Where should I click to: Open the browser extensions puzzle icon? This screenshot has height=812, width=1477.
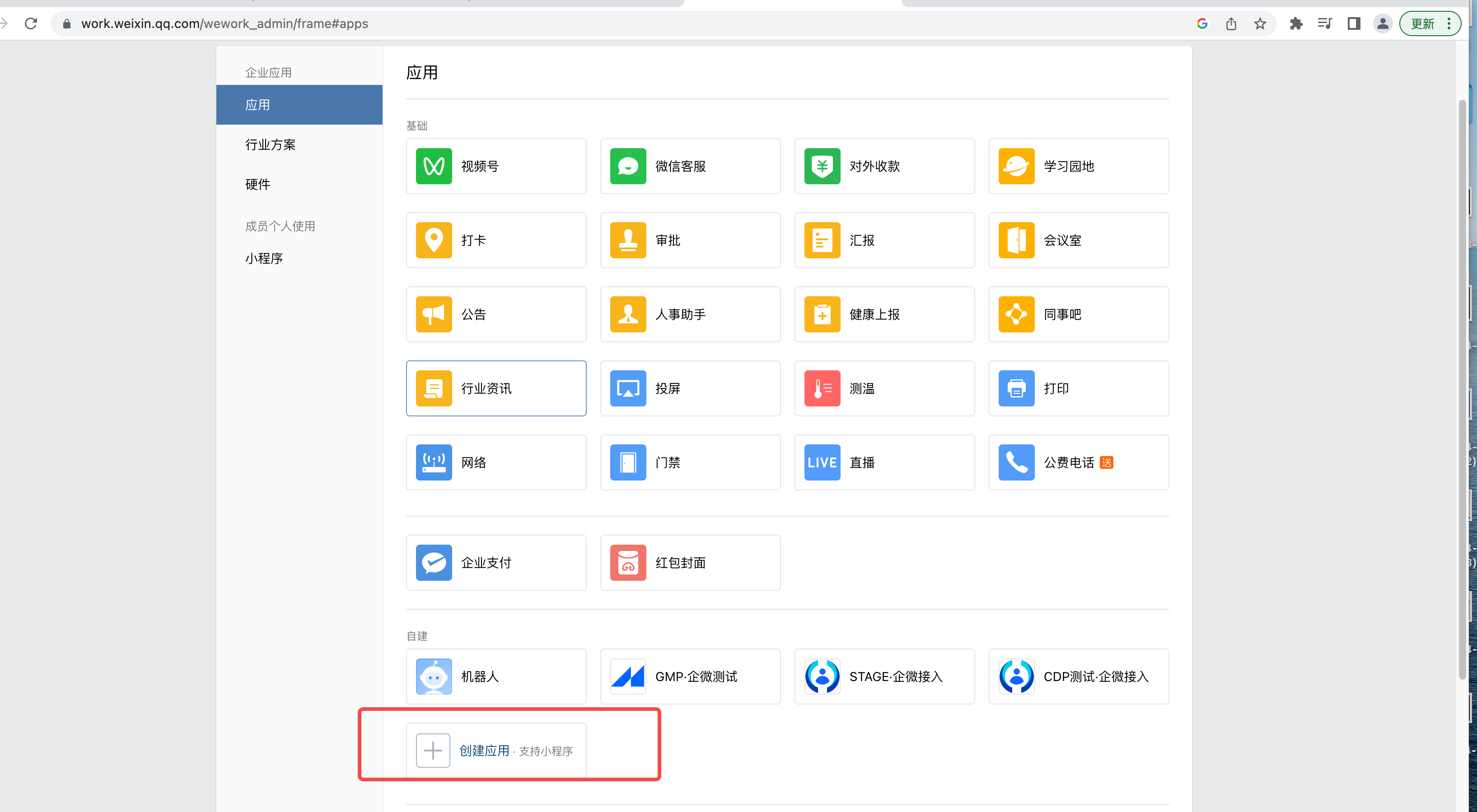tap(1296, 23)
